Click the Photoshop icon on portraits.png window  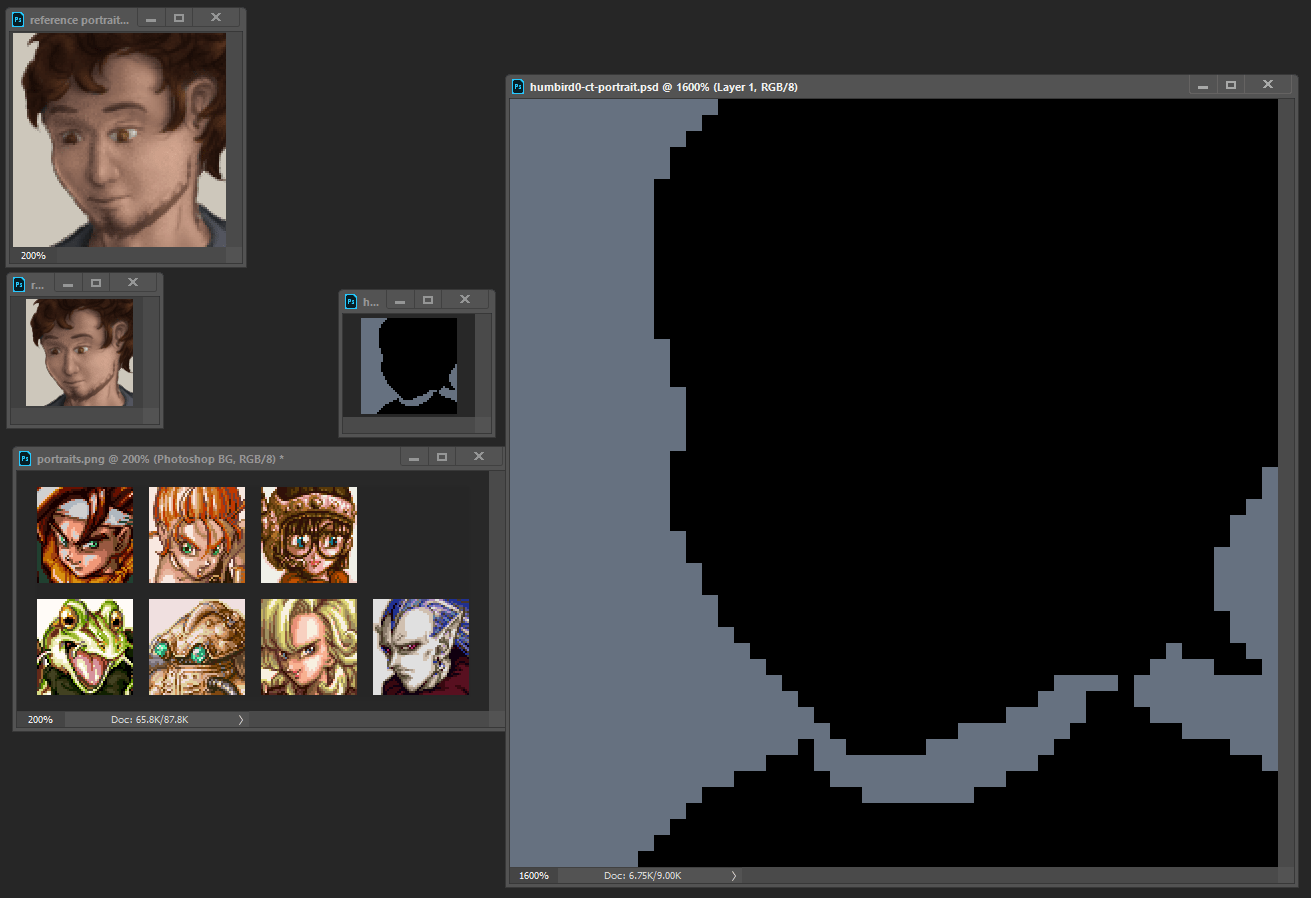click(x=25, y=459)
